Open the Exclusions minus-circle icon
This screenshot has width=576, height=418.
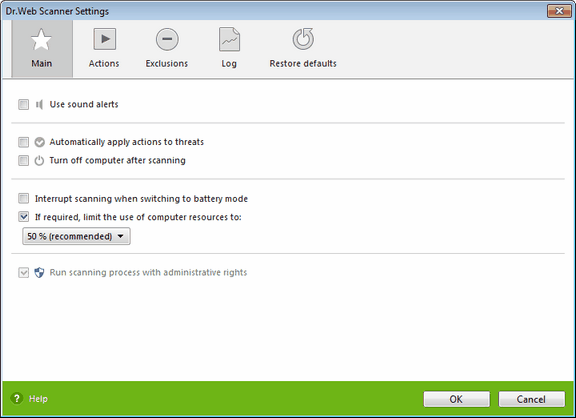click(x=167, y=39)
